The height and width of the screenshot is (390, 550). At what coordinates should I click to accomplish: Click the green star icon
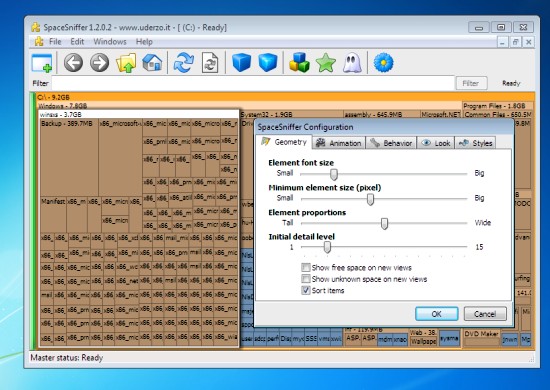[x=326, y=63]
